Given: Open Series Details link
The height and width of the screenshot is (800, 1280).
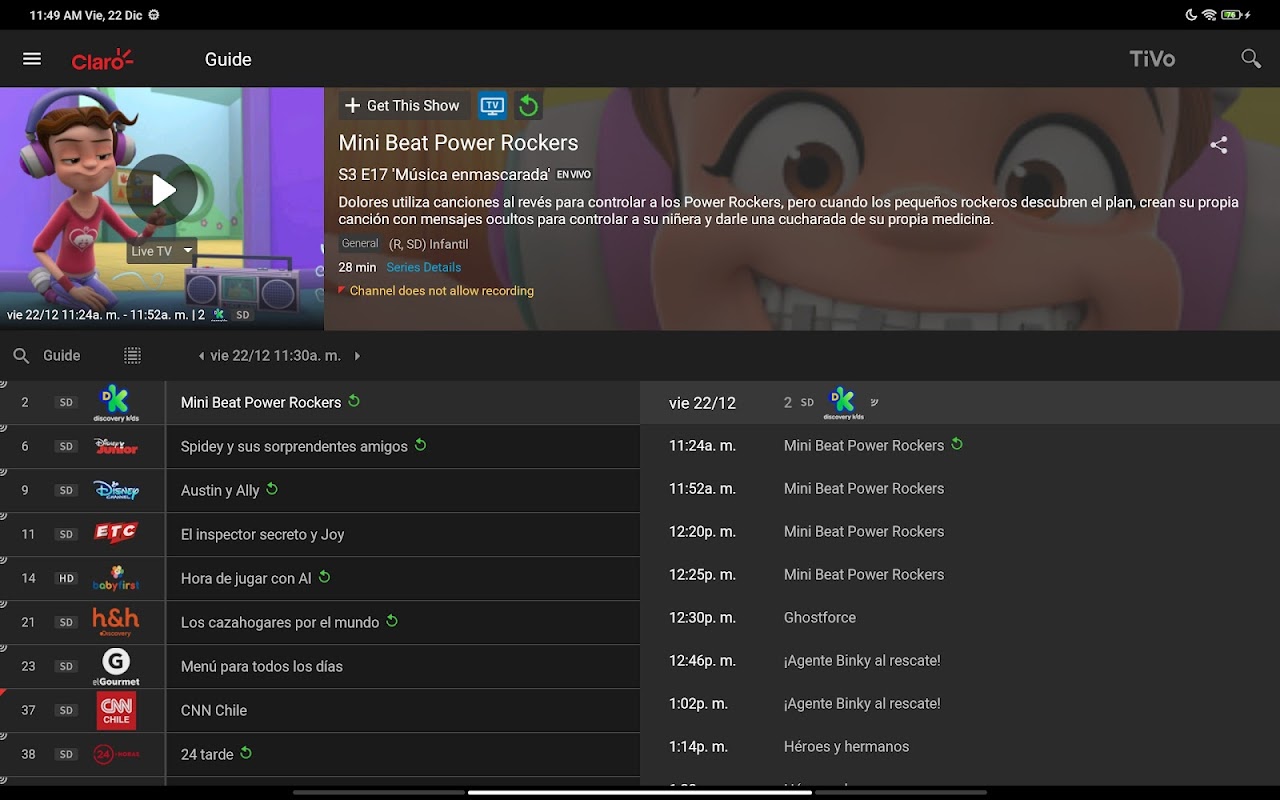Looking at the screenshot, I should pos(424,267).
